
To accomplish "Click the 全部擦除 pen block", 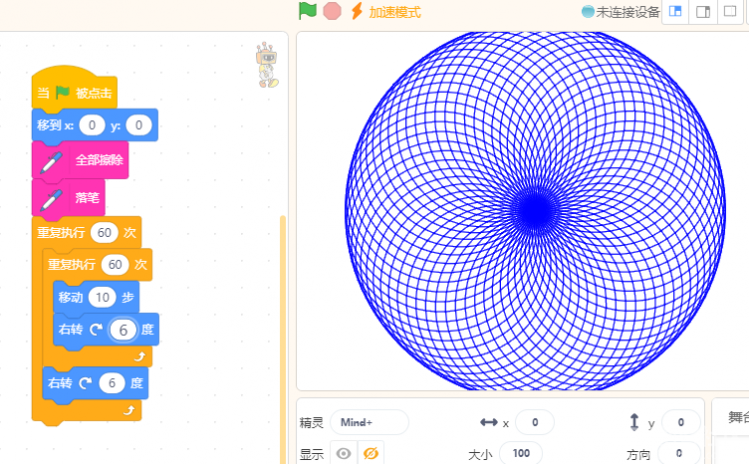I will [80, 160].
